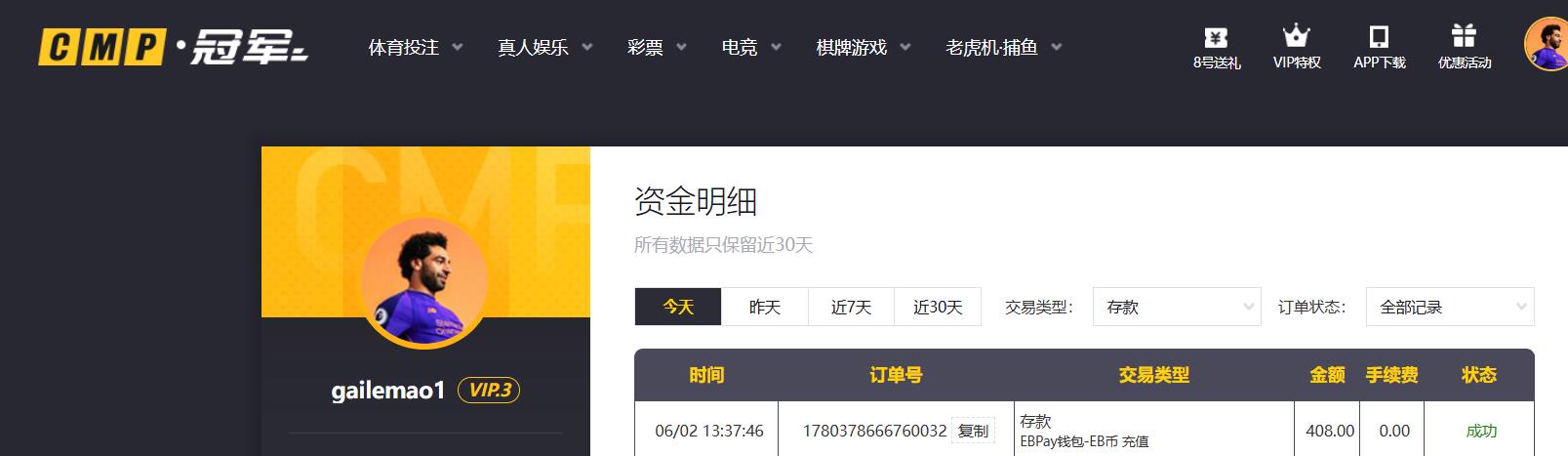Click the 时间 column header
Screen dimensions: 1568x456
pos(706,375)
